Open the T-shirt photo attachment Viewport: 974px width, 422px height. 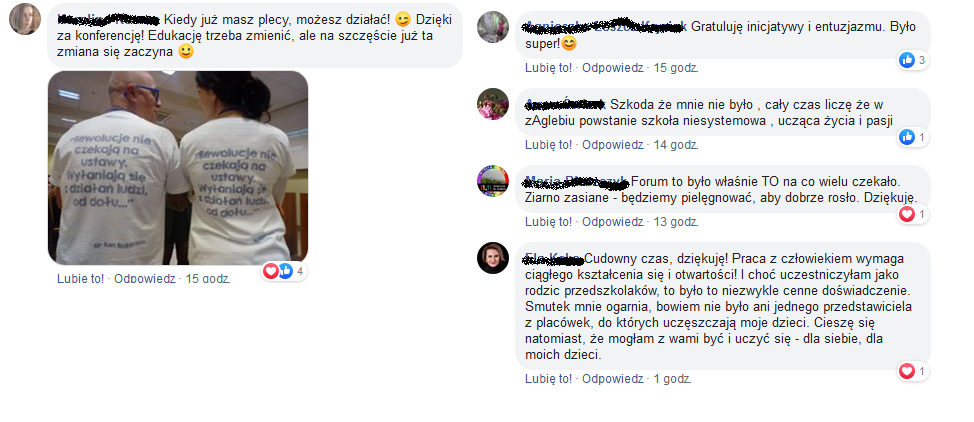tap(178, 168)
